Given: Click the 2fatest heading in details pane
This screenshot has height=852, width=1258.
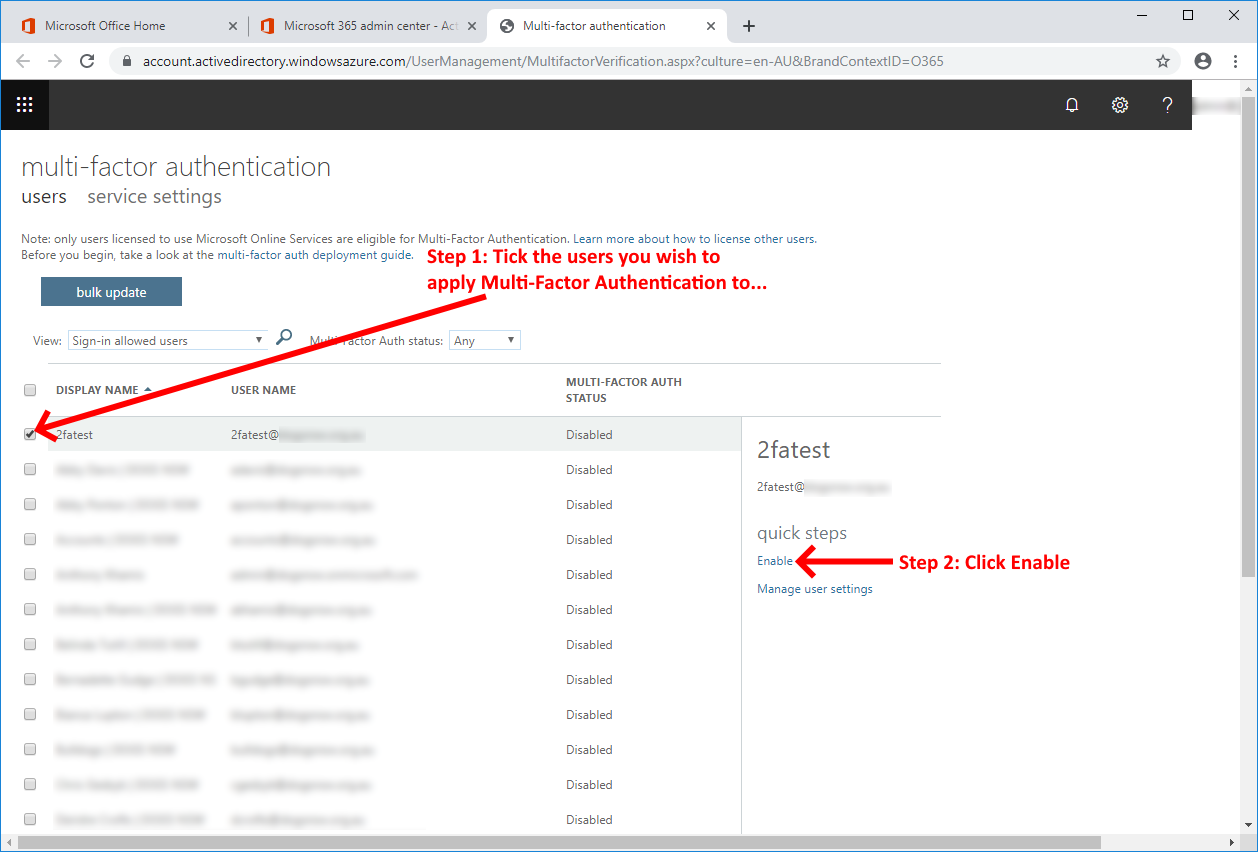Looking at the screenshot, I should click(794, 450).
